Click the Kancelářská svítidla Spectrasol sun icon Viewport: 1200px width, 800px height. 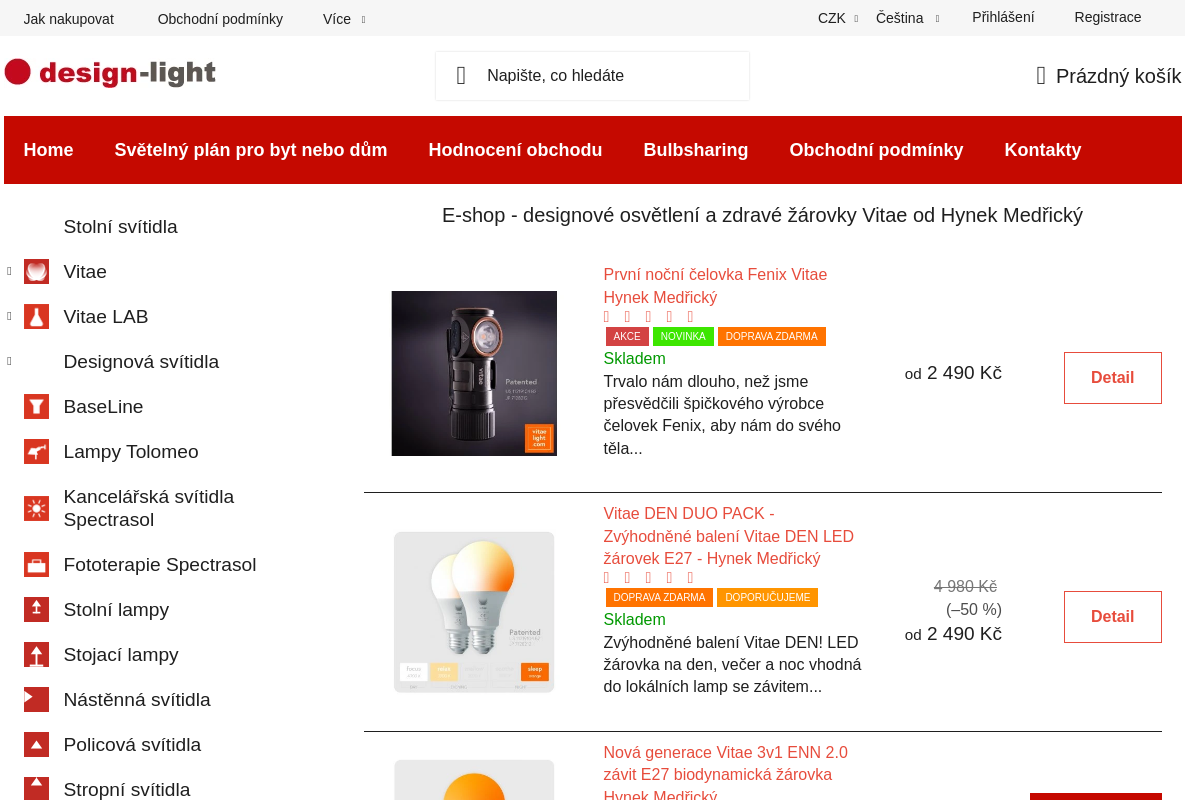coord(36,508)
